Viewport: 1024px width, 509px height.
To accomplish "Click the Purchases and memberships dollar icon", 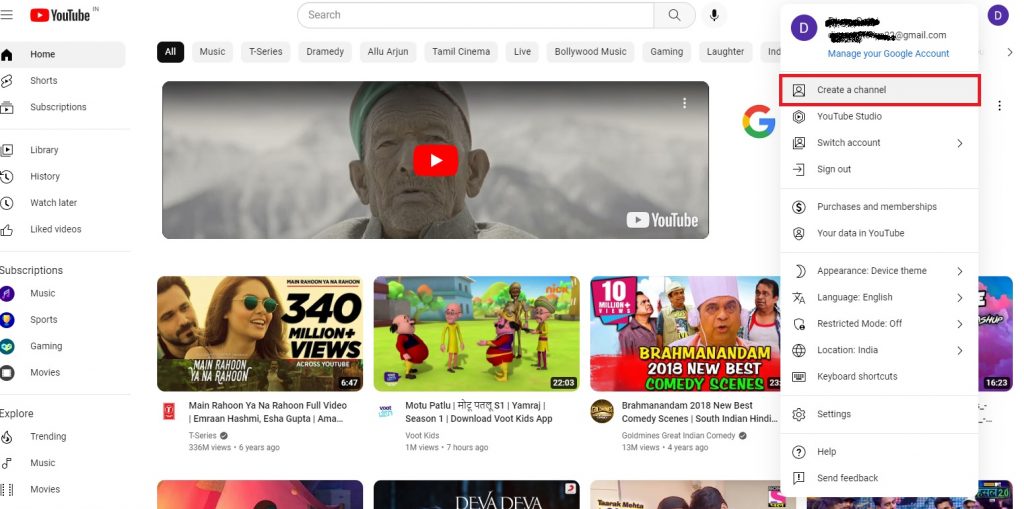I will [799, 207].
